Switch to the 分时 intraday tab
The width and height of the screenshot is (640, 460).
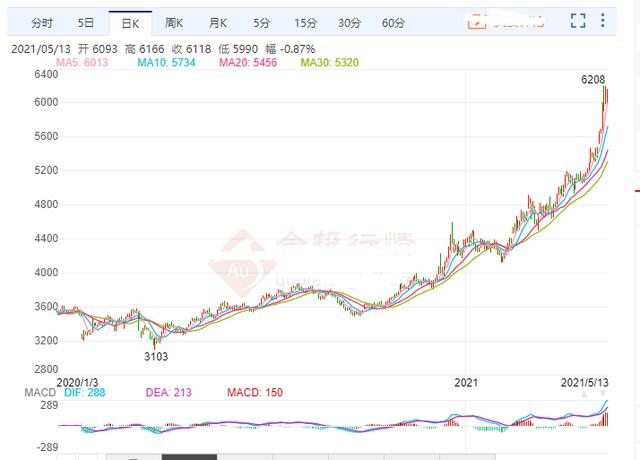coord(42,22)
